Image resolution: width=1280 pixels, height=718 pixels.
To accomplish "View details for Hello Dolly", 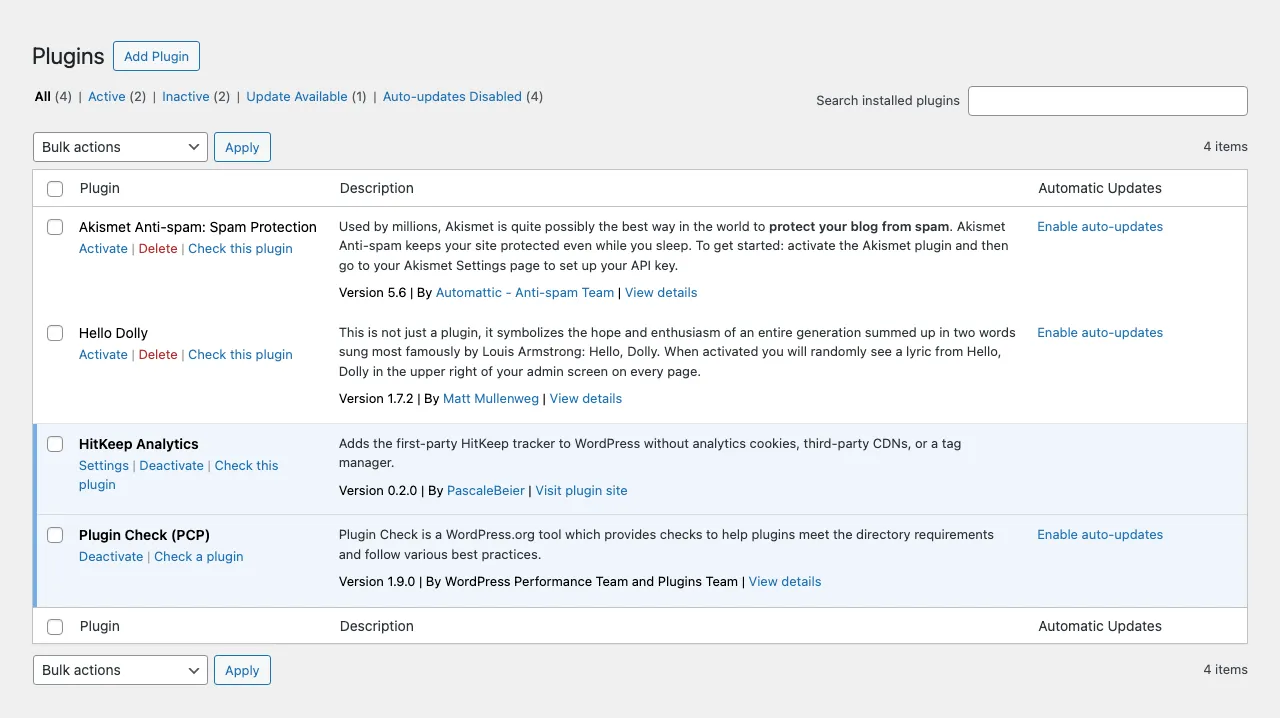I will click(586, 399).
